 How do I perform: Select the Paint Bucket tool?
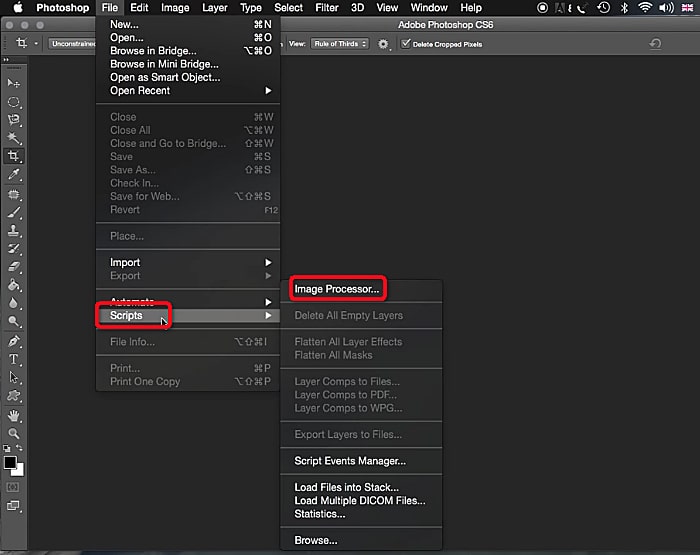pyautogui.click(x=13, y=285)
